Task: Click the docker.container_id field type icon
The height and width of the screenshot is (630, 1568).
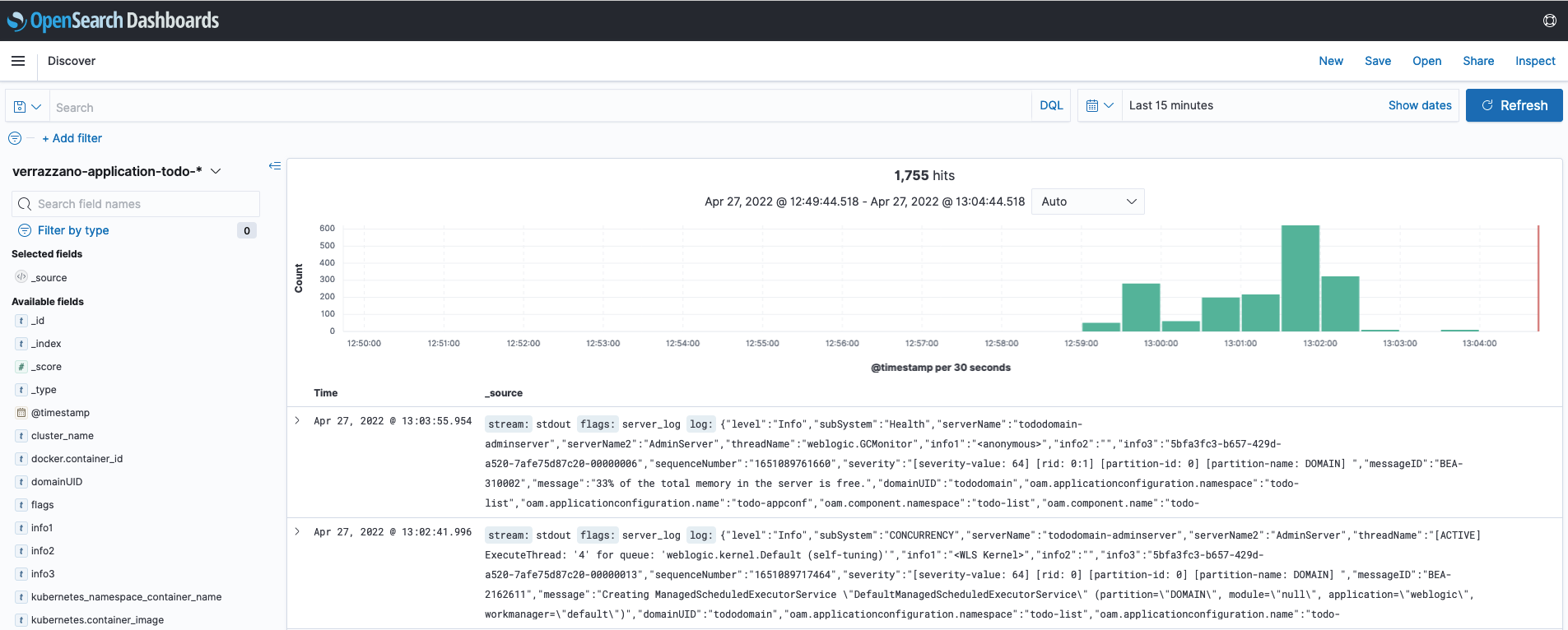Action: [21, 459]
